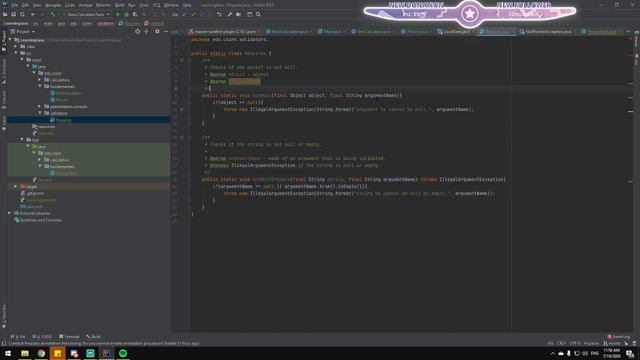This screenshot has height=360, width=640.
Task: Expand the calculators package under main
Action: 40,80
